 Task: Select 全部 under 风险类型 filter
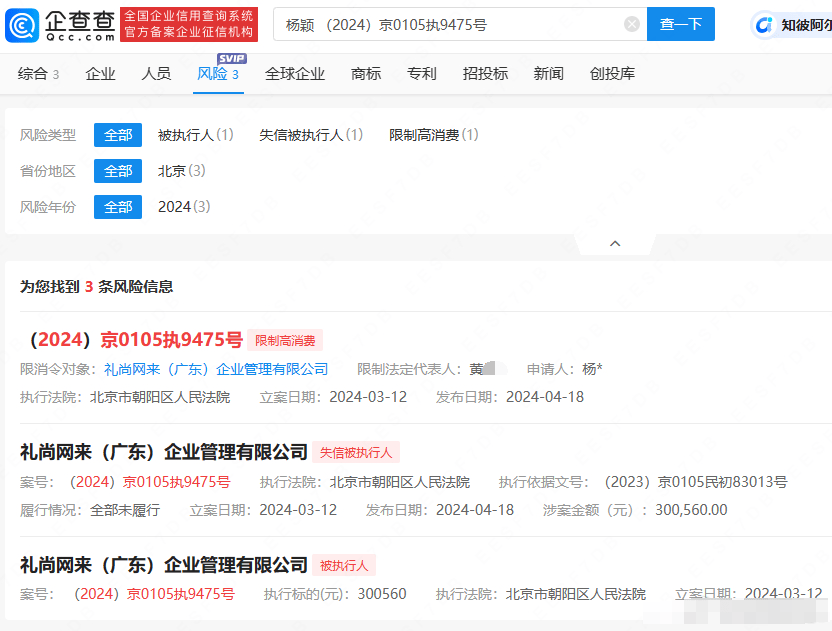coord(118,135)
